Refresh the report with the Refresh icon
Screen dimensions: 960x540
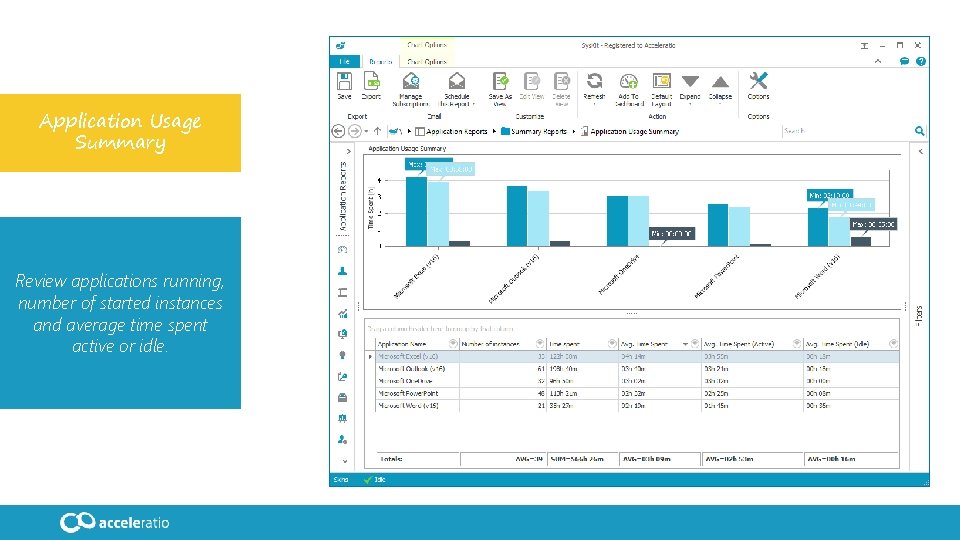[x=594, y=81]
